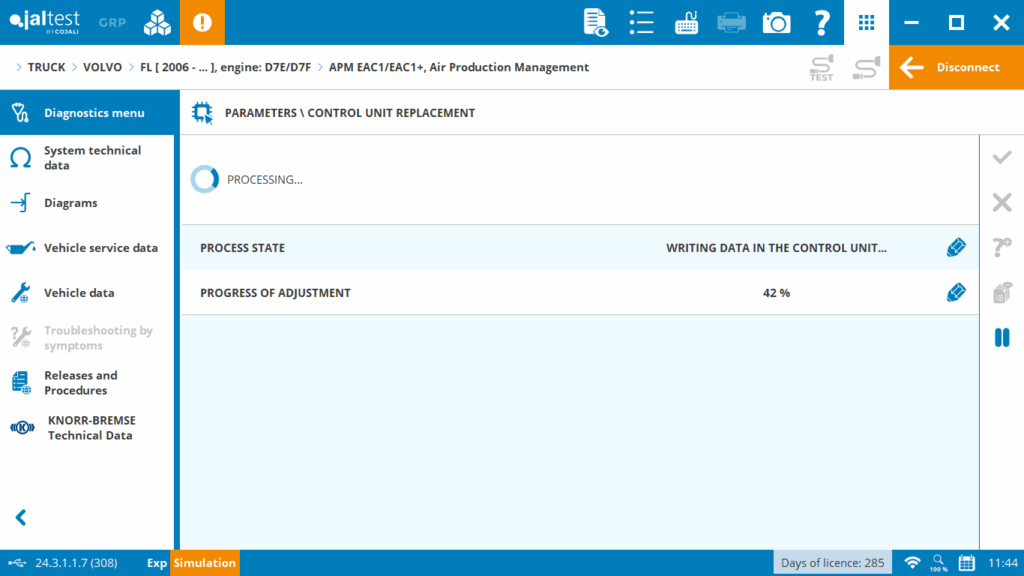This screenshot has width=1024, height=576.
Task: Pause the control unit replacement process
Action: (1002, 338)
